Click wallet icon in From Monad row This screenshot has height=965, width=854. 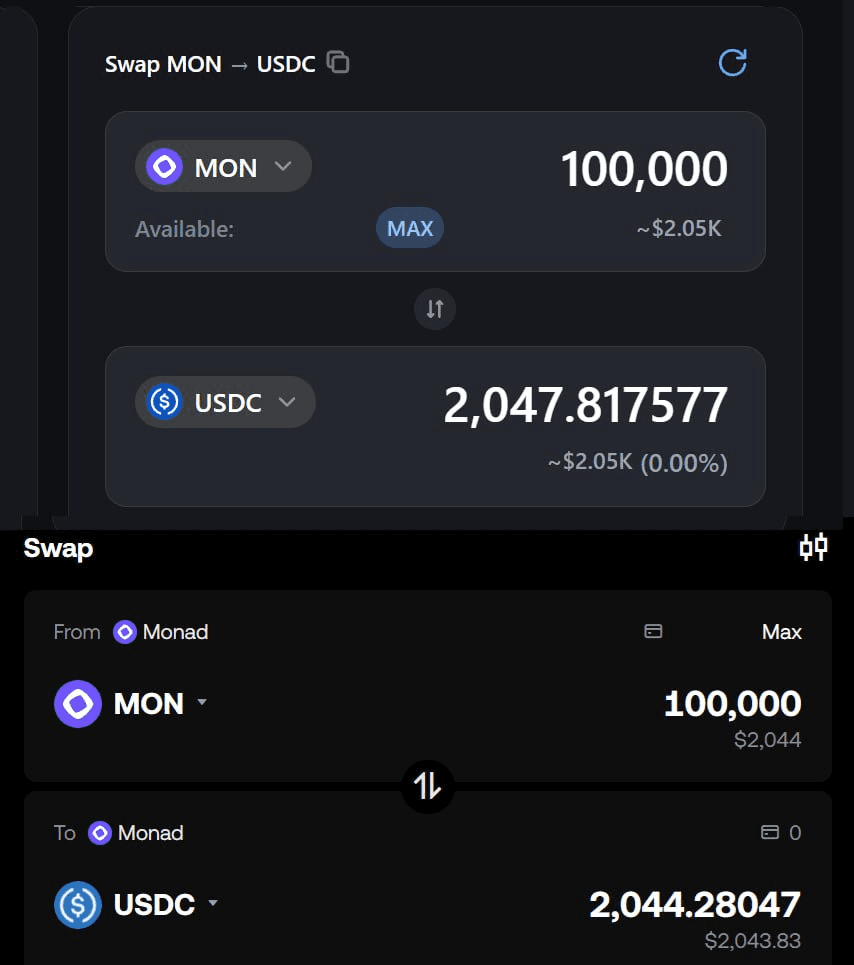pos(653,632)
